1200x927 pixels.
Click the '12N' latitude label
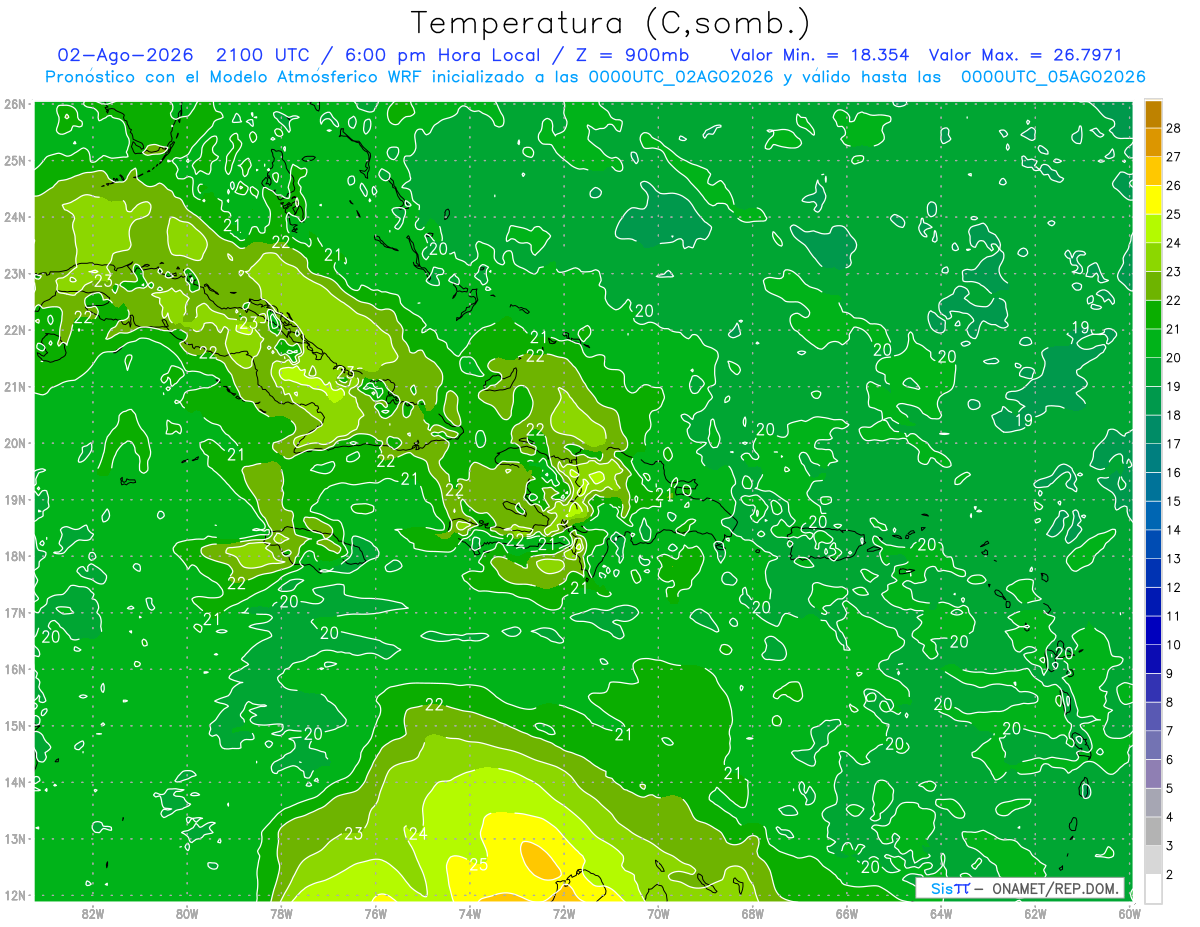coord(15,895)
